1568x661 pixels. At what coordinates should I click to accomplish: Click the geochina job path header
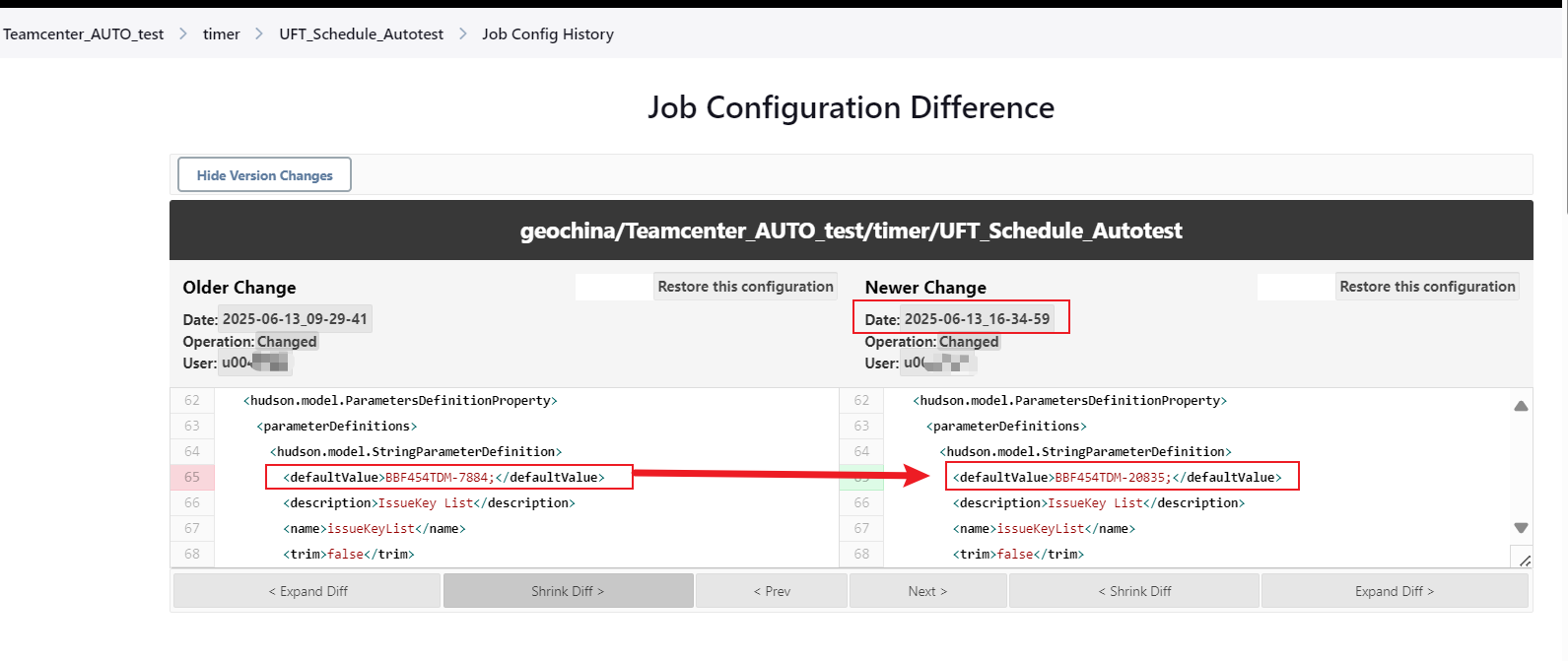[852, 231]
